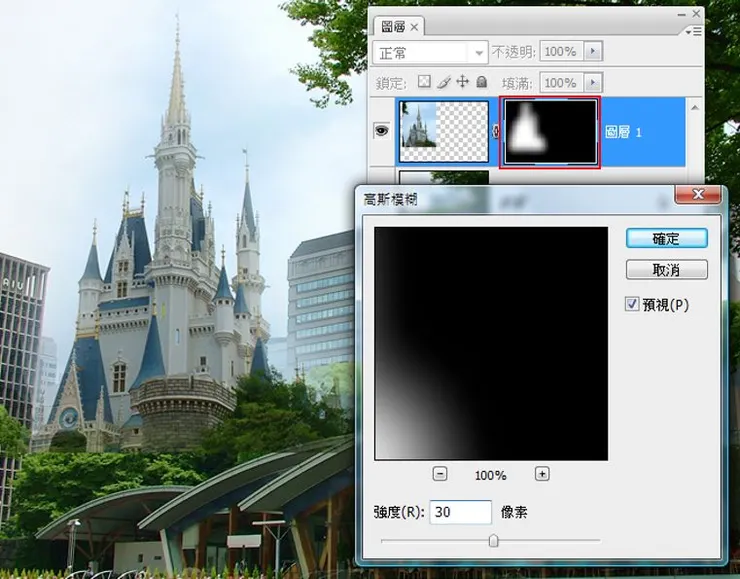Image resolution: width=740 pixels, height=579 pixels.
Task: Zoom out the Gaussian blur preview
Action: (x=440, y=474)
